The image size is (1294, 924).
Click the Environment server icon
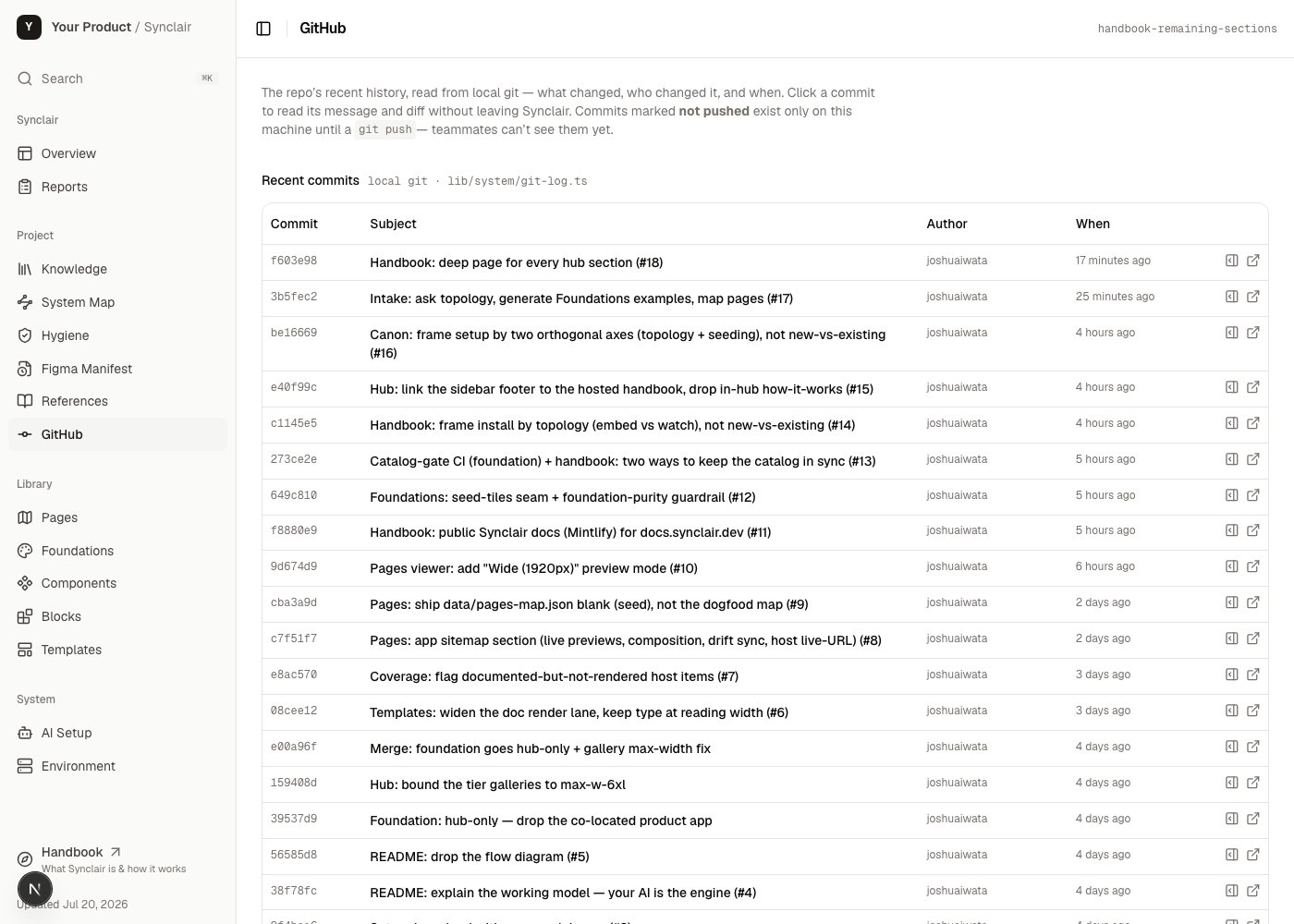(x=25, y=766)
